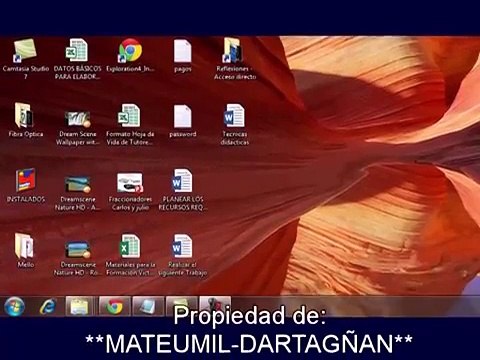Screen dimensions: 480x360
Task: Open Materiales para la Formación Excel file
Action: click(130, 255)
